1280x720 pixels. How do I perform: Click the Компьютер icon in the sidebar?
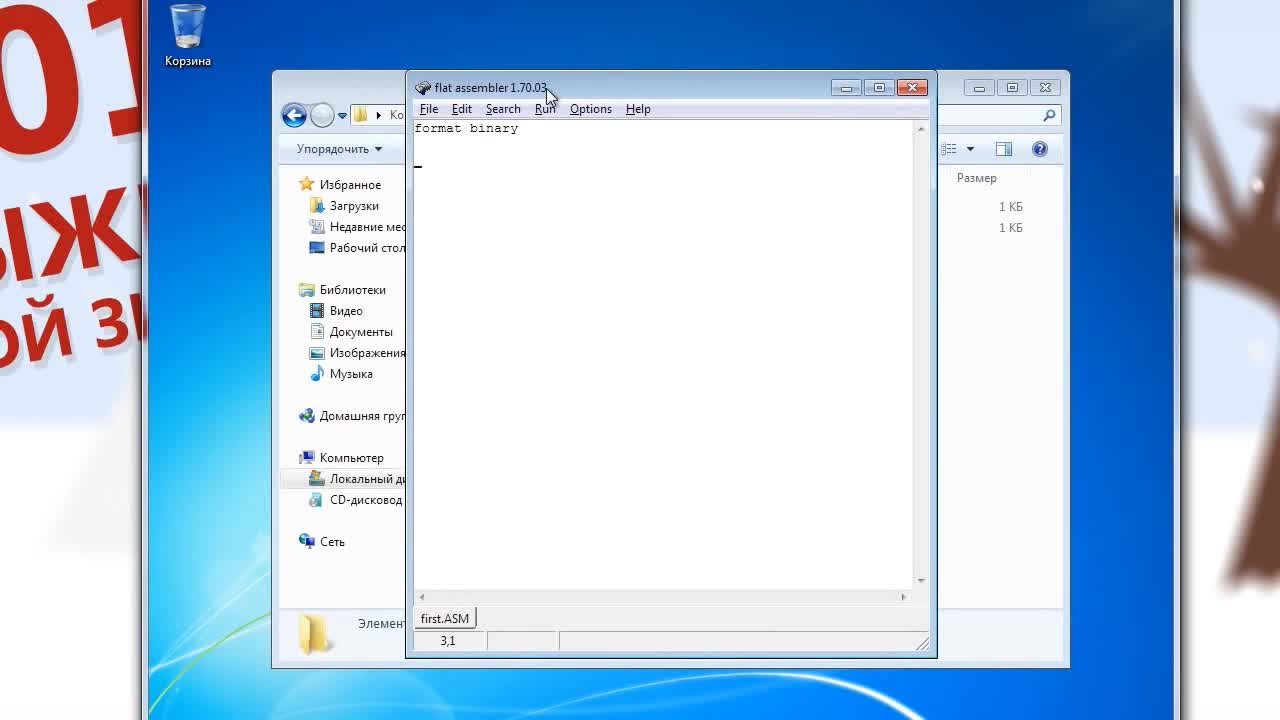pos(307,457)
